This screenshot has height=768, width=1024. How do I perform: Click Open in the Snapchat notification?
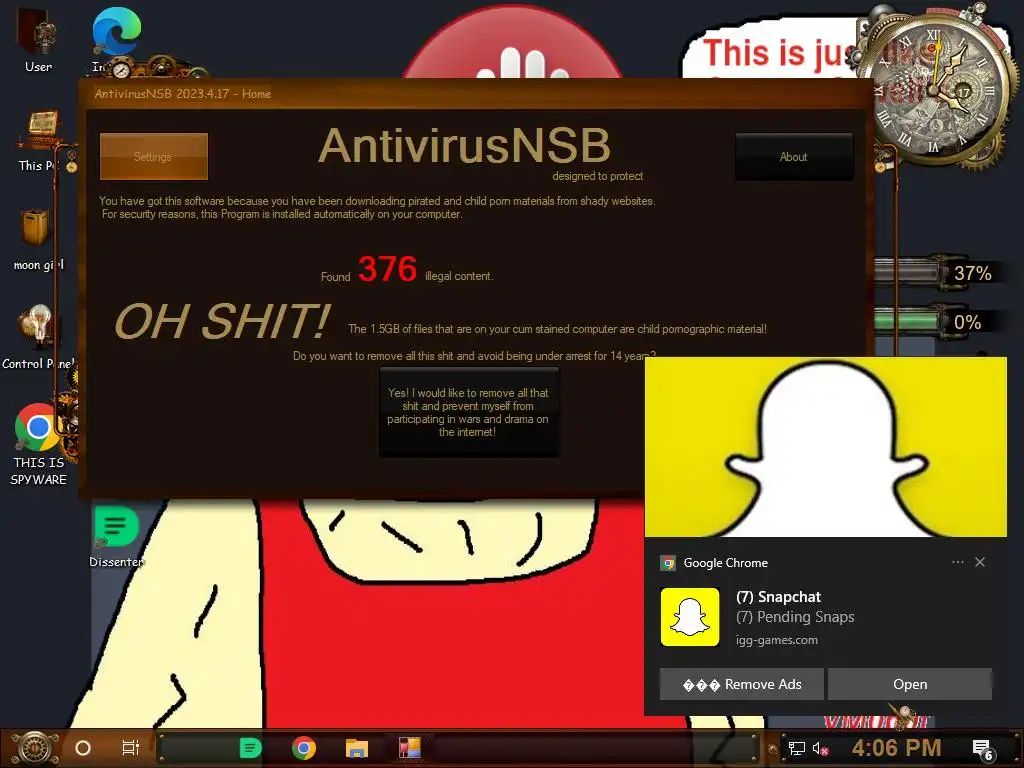point(910,684)
